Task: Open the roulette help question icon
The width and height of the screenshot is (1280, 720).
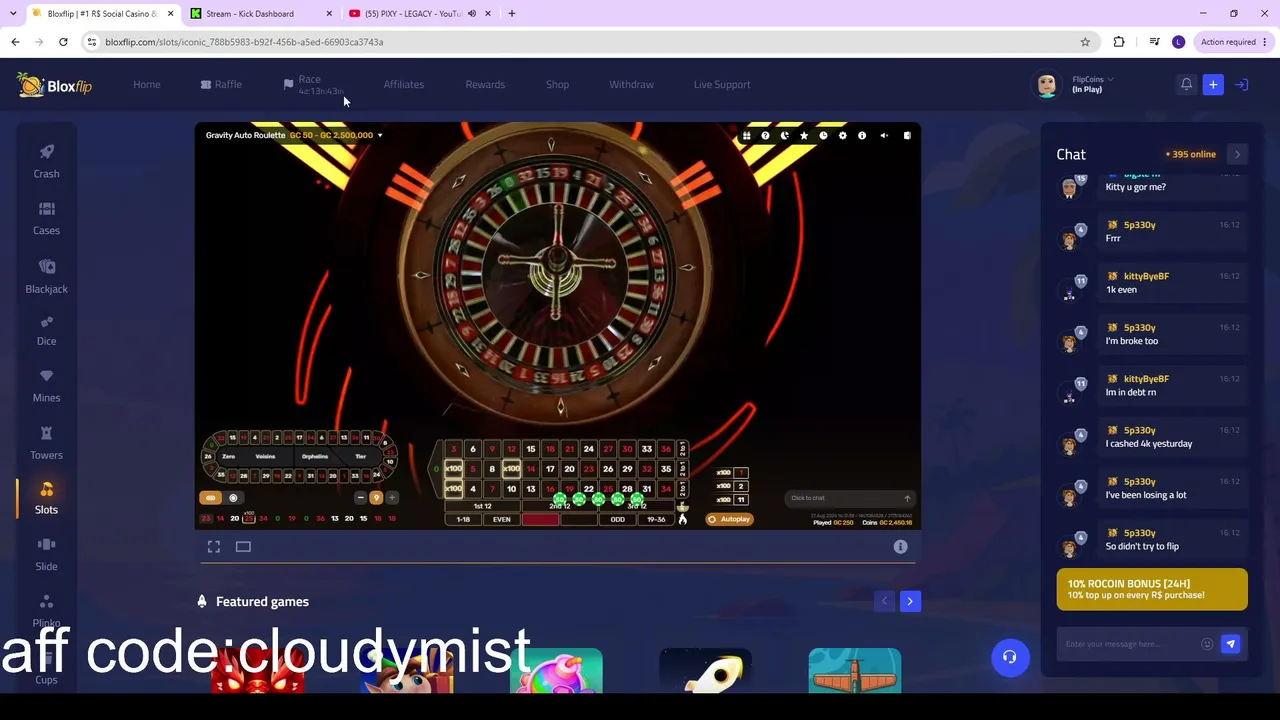Action: (765, 136)
